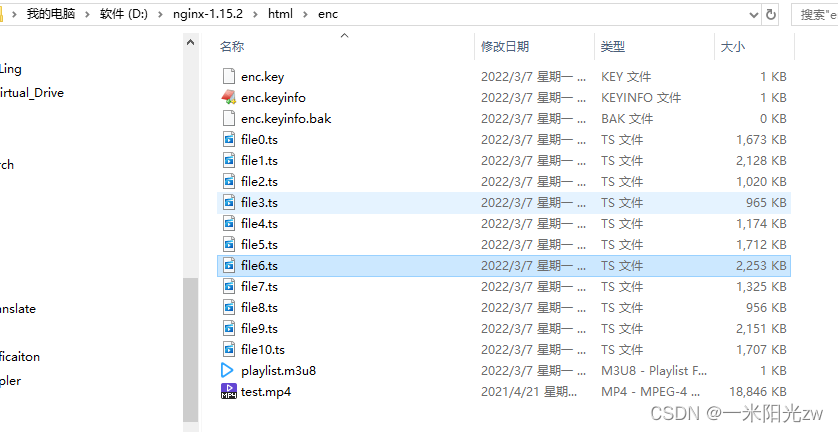Refresh the folder using the address bar refresh icon
Image resolution: width=838 pixels, height=432 pixels.
point(770,14)
